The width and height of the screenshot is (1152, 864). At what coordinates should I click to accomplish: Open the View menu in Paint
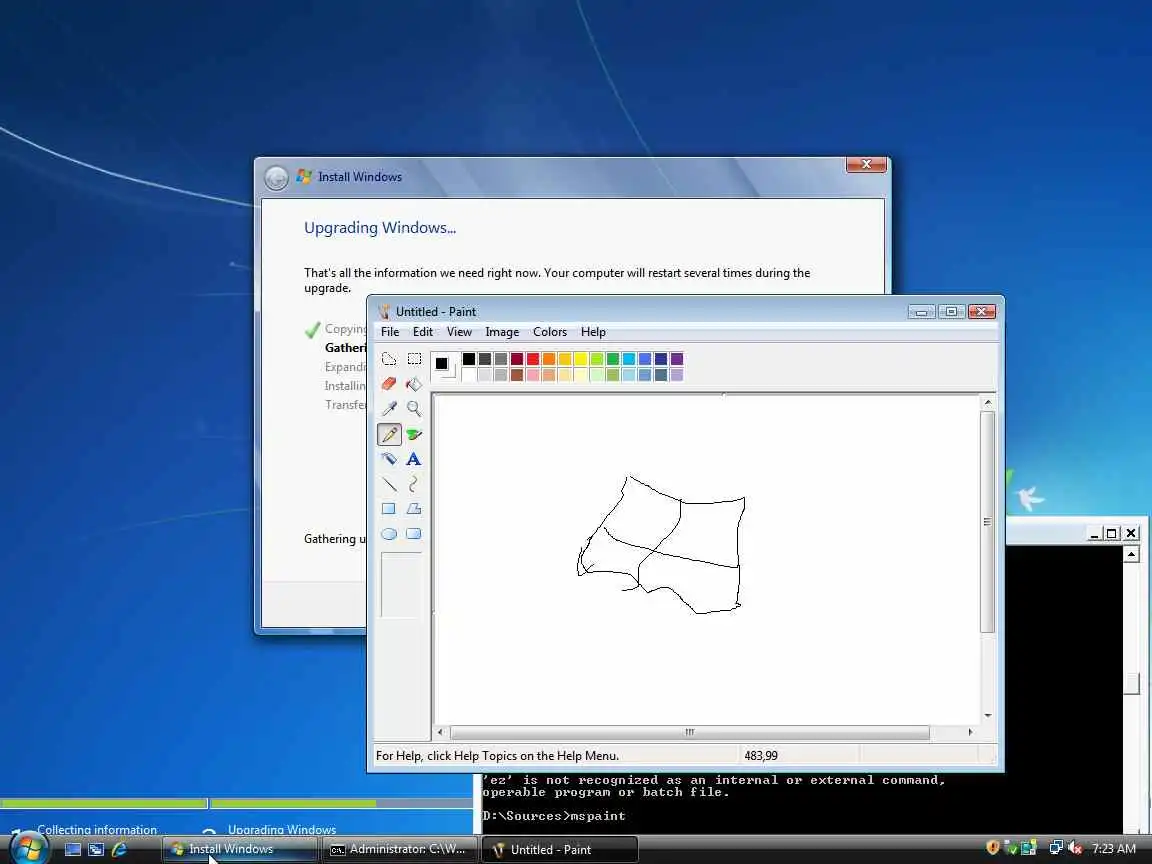point(459,332)
